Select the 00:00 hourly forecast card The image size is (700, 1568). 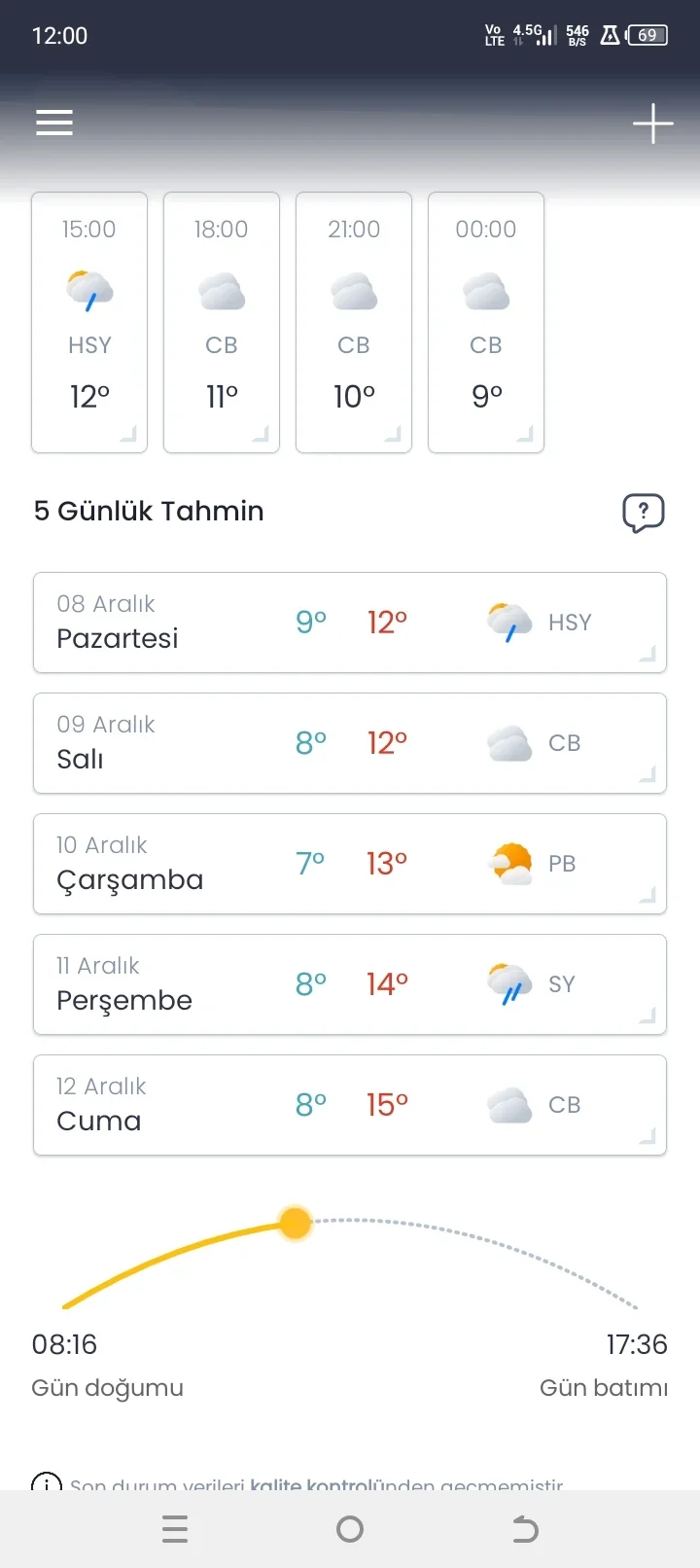pyautogui.click(x=486, y=323)
